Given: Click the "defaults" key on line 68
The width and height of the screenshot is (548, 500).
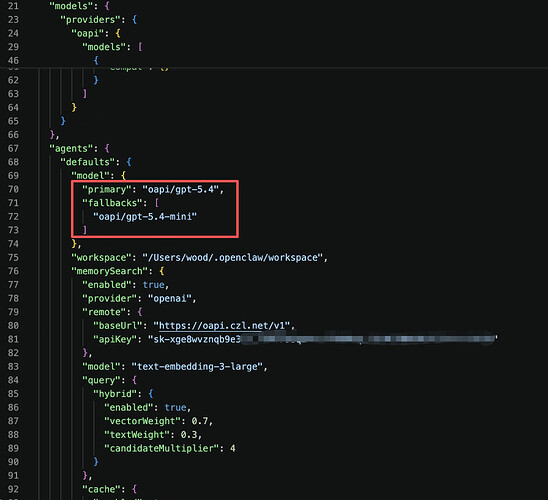Looking at the screenshot, I should pyautogui.click(x=87, y=162).
